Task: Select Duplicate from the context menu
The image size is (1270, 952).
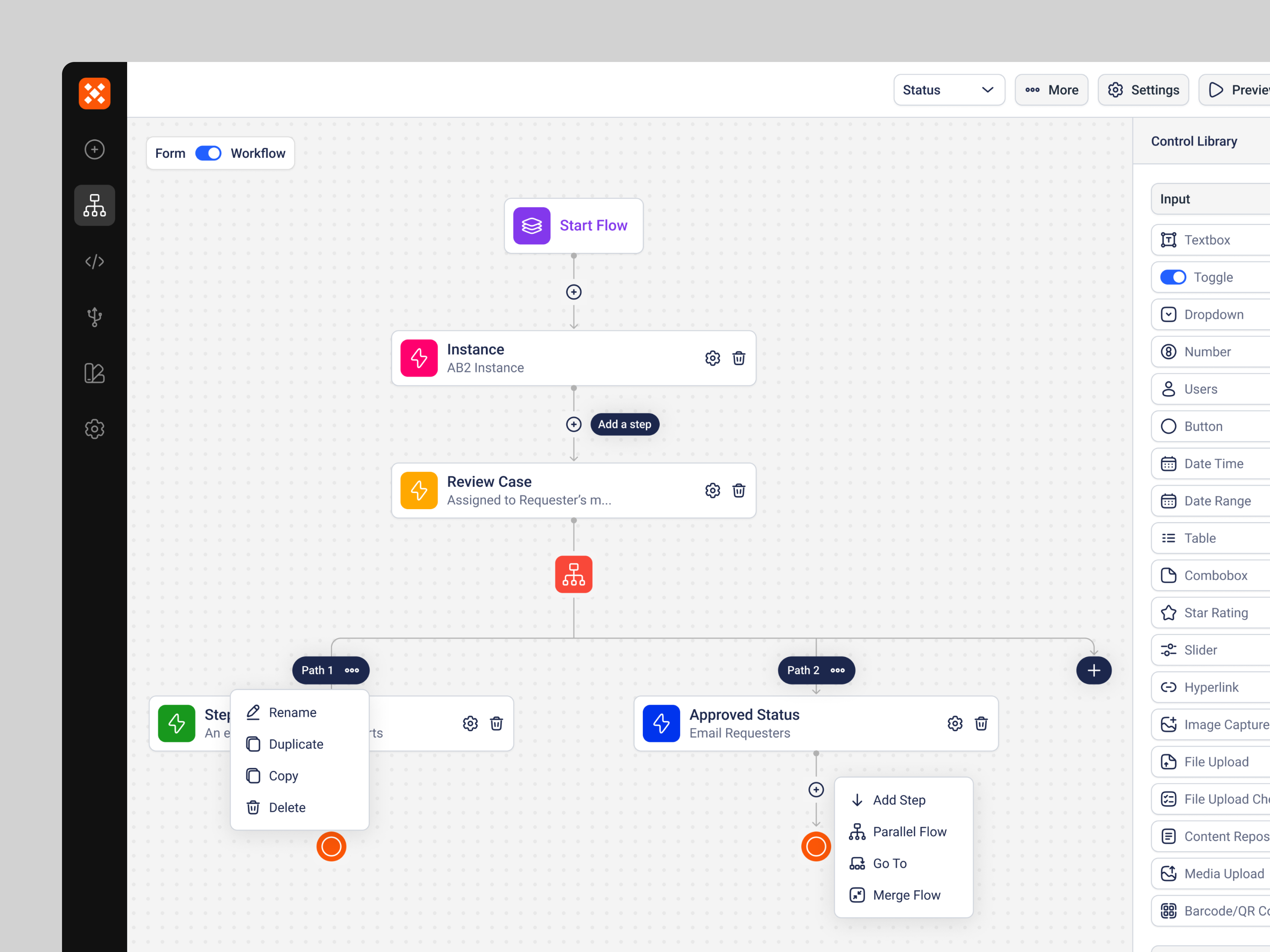Action: pyautogui.click(x=296, y=744)
